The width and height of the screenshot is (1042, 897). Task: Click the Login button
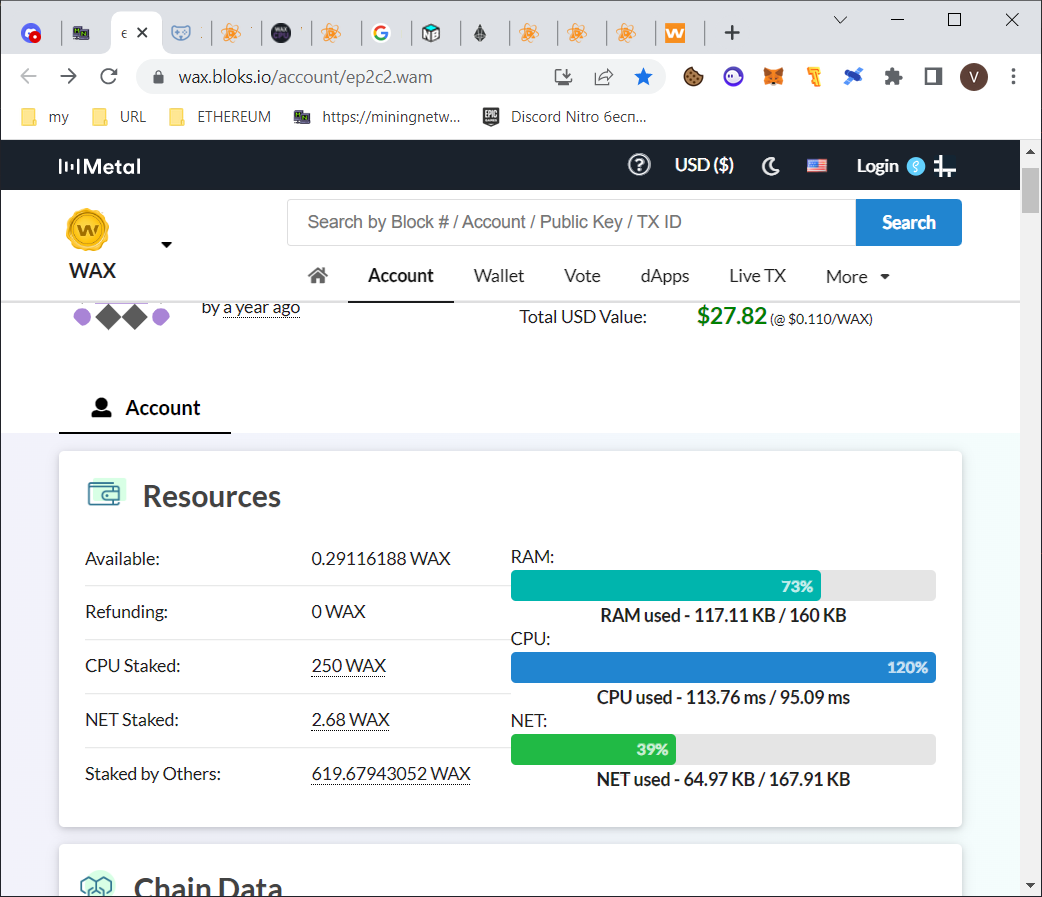pyautogui.click(x=877, y=166)
